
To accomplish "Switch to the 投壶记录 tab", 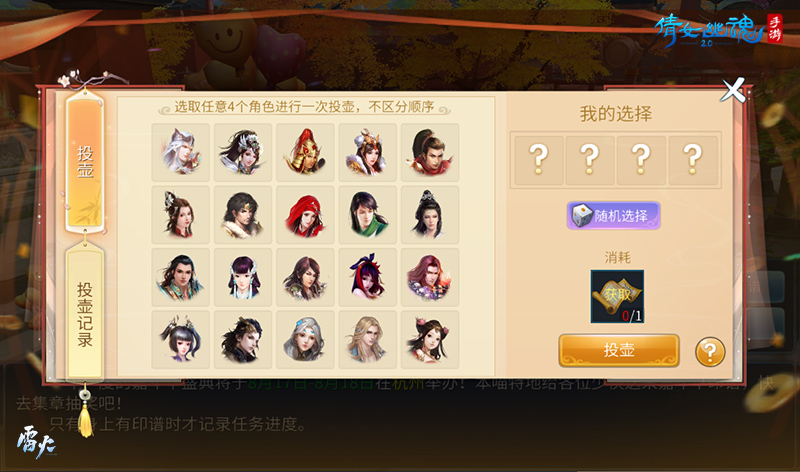I will pos(85,313).
